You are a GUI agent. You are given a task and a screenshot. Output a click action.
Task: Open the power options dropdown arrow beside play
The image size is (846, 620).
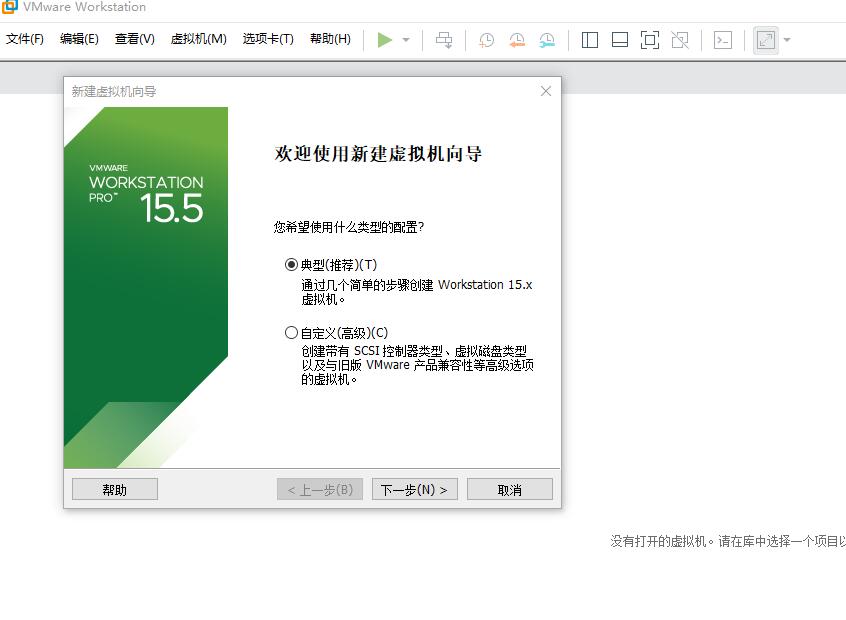[x=406, y=40]
